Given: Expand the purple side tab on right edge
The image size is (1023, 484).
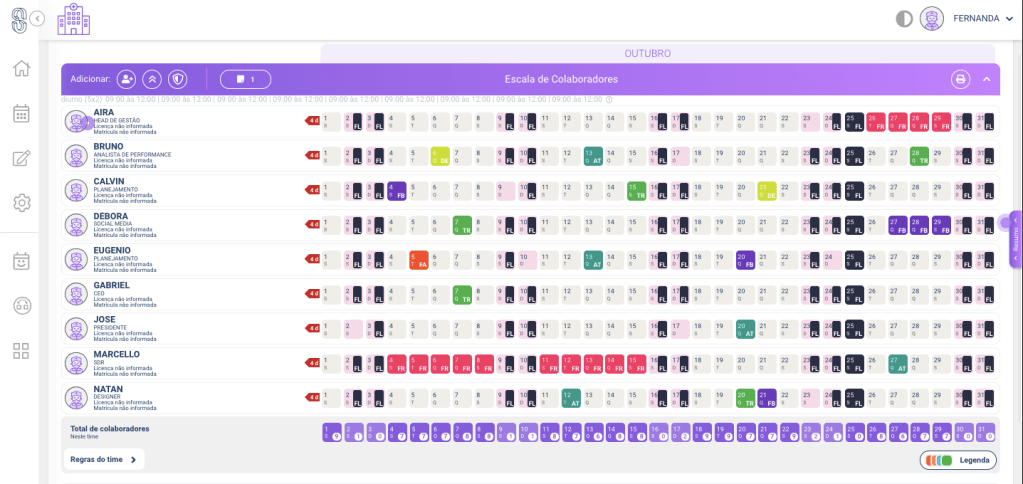Looking at the screenshot, I should coord(1015,237).
